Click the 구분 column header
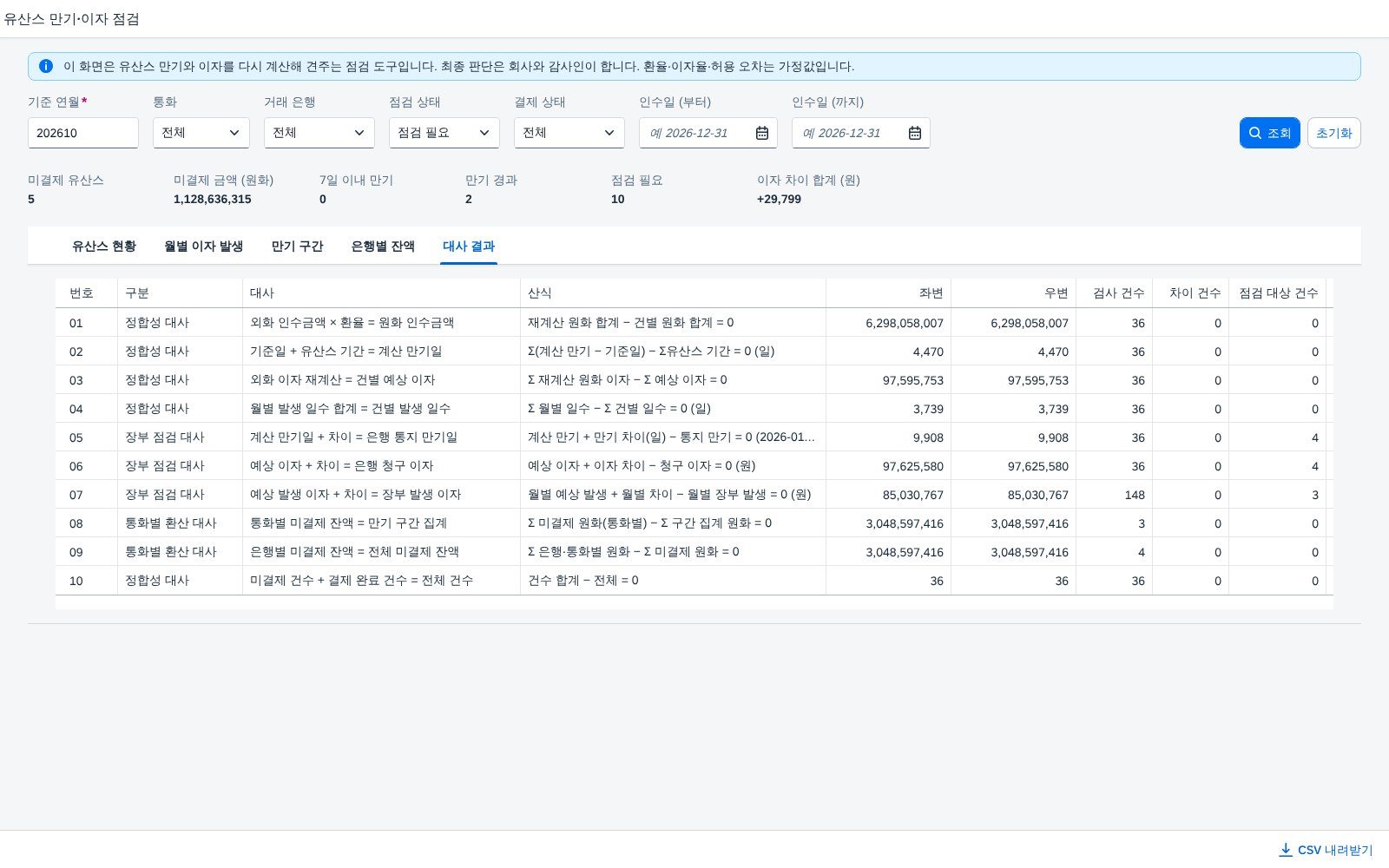1389x868 pixels. click(x=181, y=293)
